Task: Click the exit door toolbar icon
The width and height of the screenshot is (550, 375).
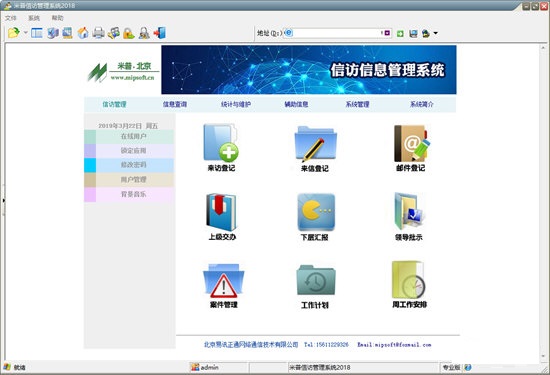Action: 160,33
